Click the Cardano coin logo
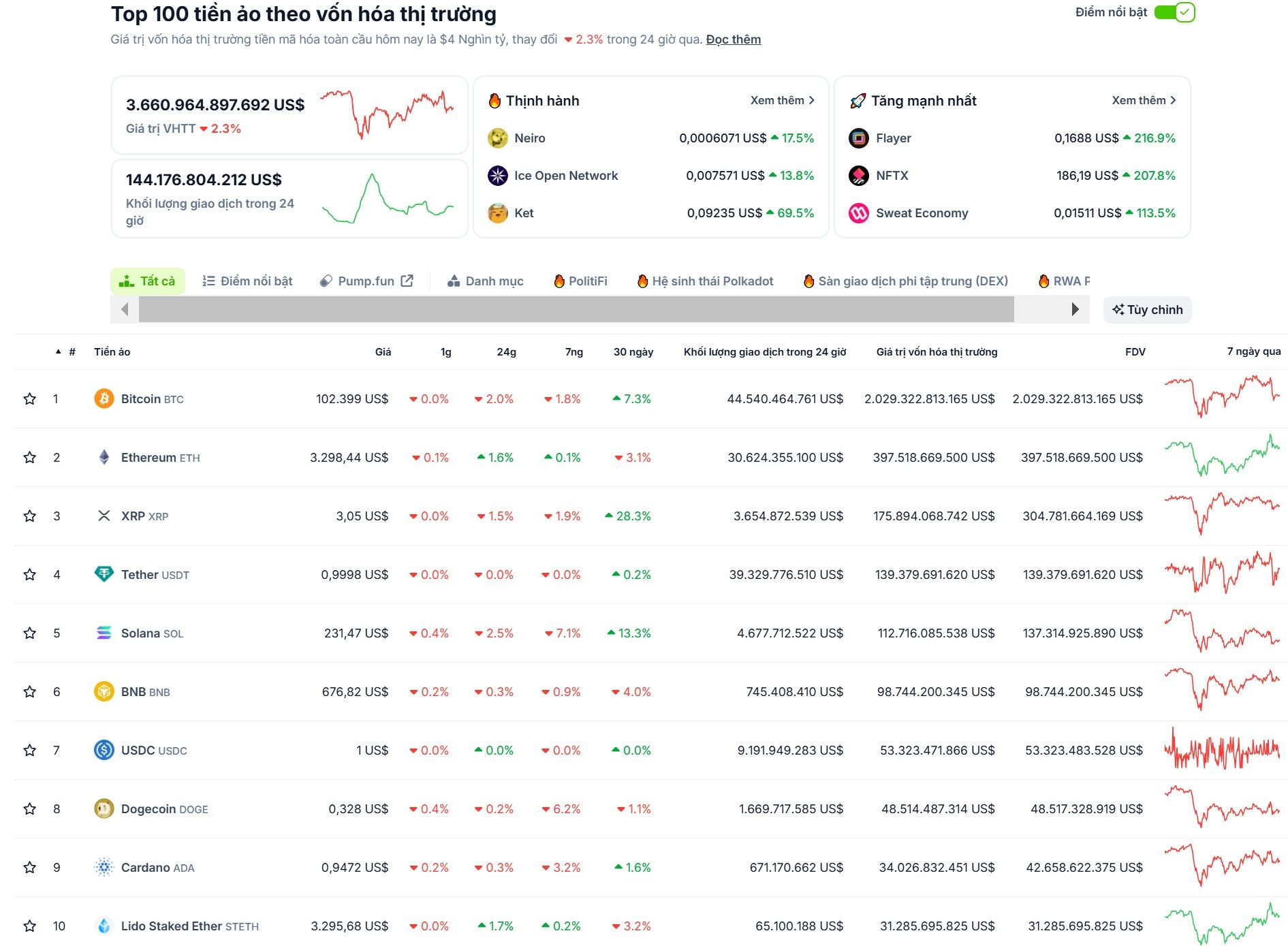This screenshot has width=1288, height=946. [x=104, y=867]
